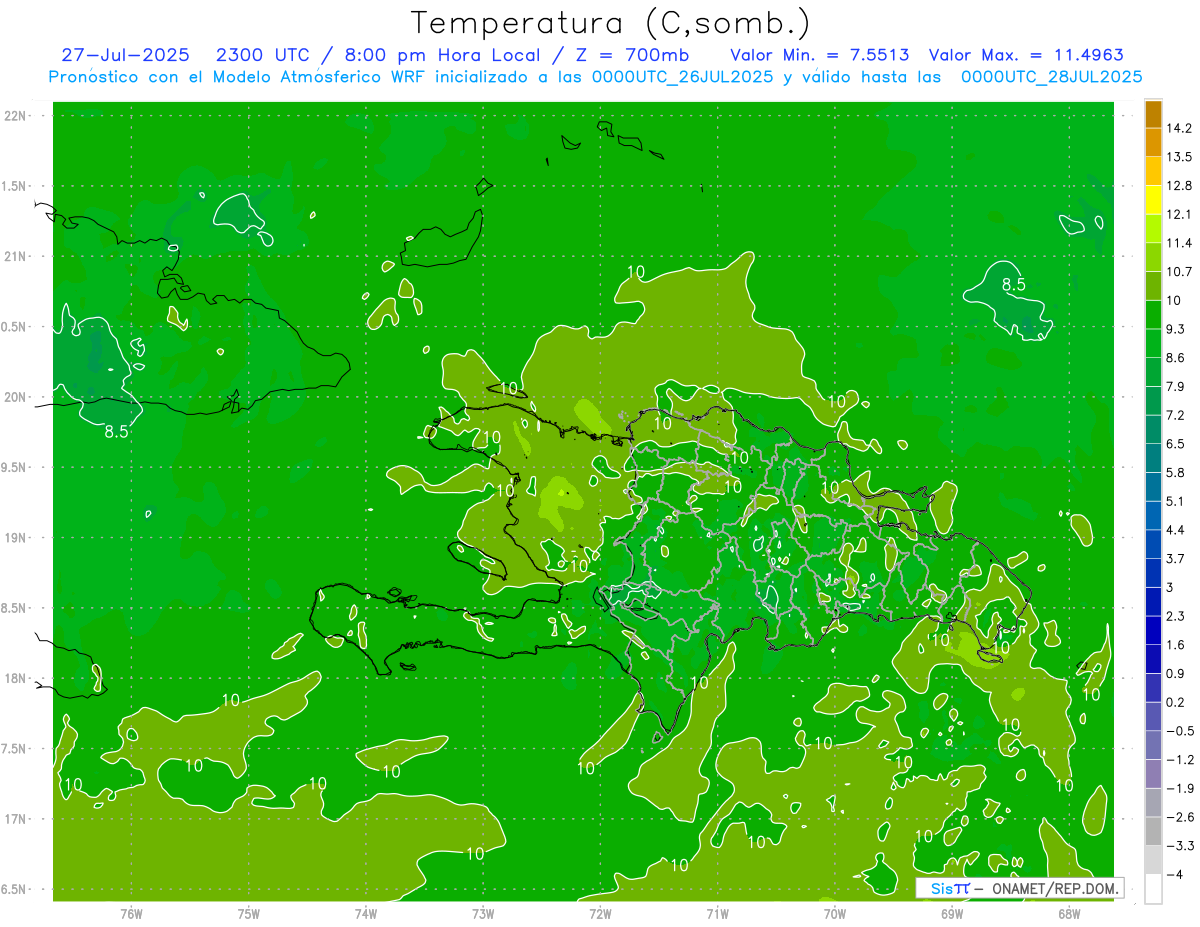This screenshot has height=927, width=1200.
Task: Click the dark orange top swatch above 14.2
Action: pyautogui.click(x=1153, y=114)
